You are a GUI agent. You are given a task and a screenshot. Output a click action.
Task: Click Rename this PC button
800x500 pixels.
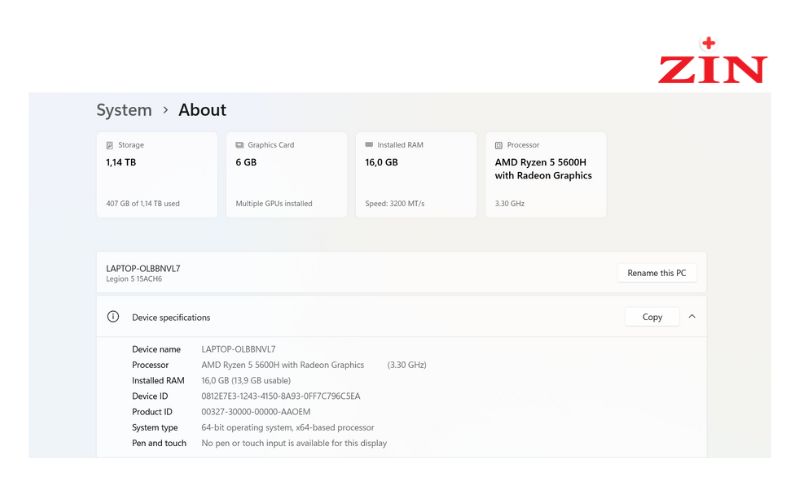[x=657, y=273]
